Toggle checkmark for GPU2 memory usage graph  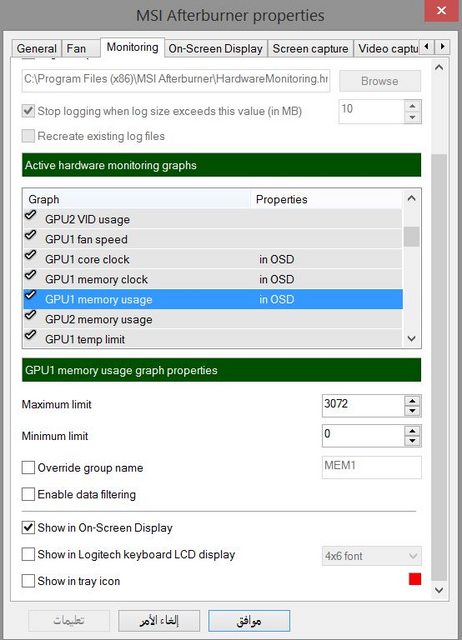click(31, 315)
